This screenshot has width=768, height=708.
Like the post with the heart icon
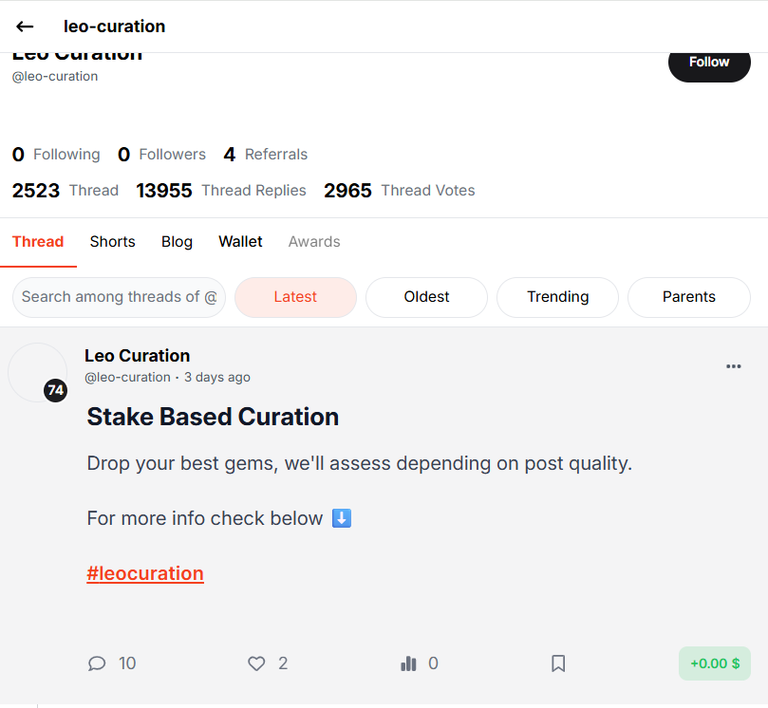pos(256,663)
